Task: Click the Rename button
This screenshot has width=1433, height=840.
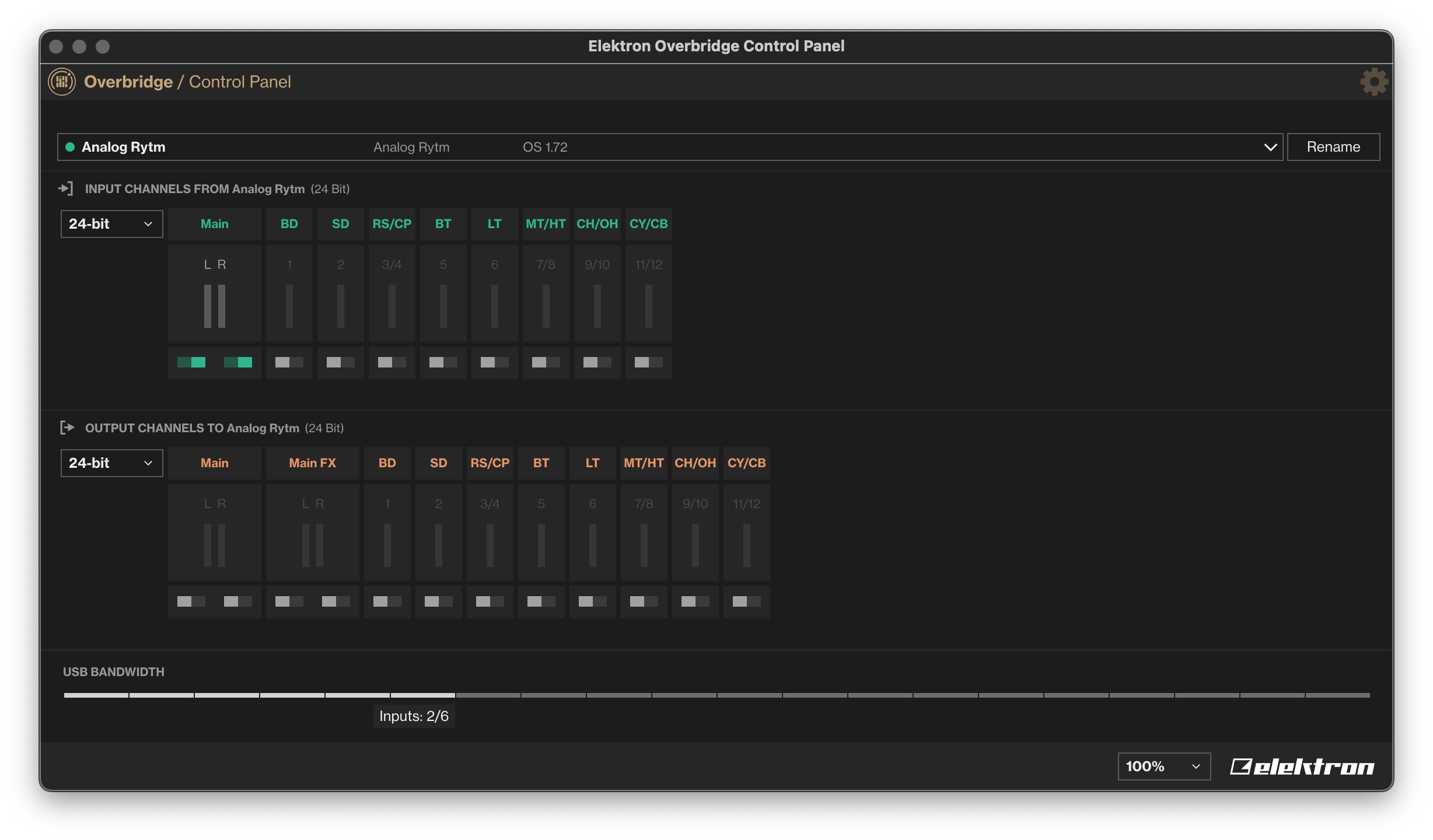Action: click(1333, 147)
